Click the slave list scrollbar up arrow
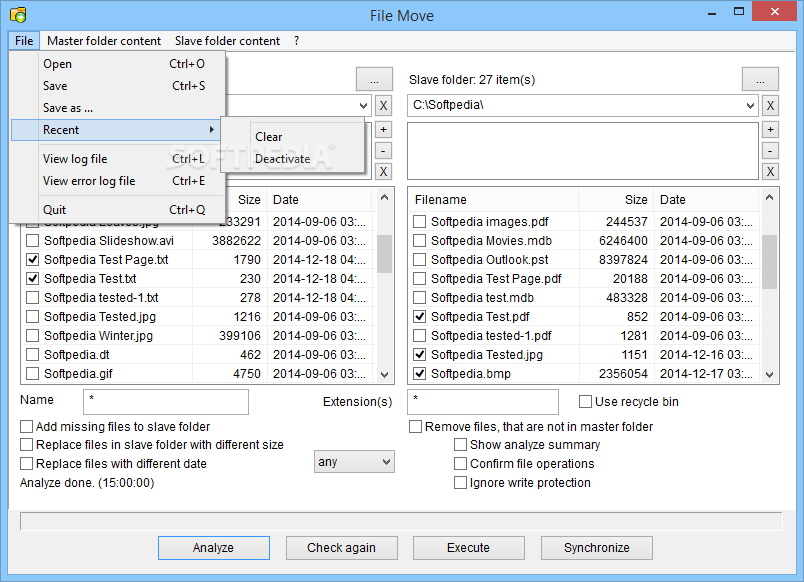The width and height of the screenshot is (804, 582). (769, 197)
